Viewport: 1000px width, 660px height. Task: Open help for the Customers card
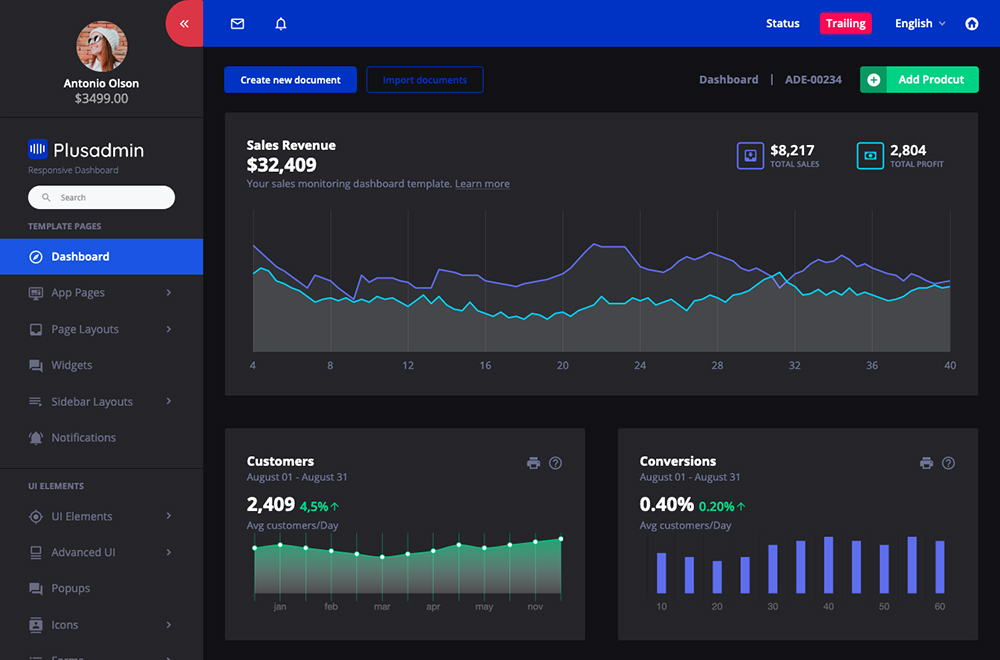(556, 463)
